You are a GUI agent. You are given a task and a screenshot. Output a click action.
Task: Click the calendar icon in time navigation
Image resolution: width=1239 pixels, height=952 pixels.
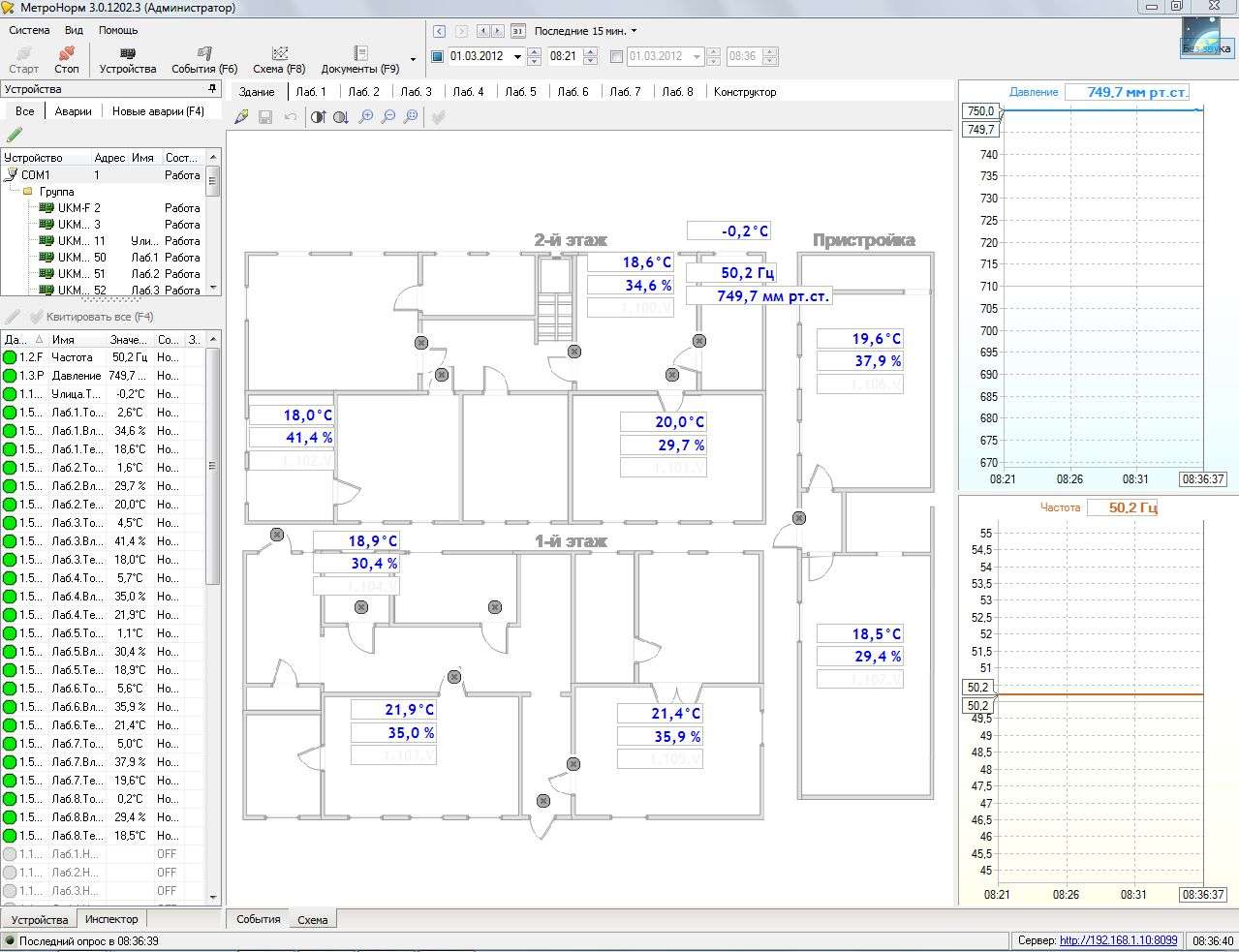coord(517,31)
